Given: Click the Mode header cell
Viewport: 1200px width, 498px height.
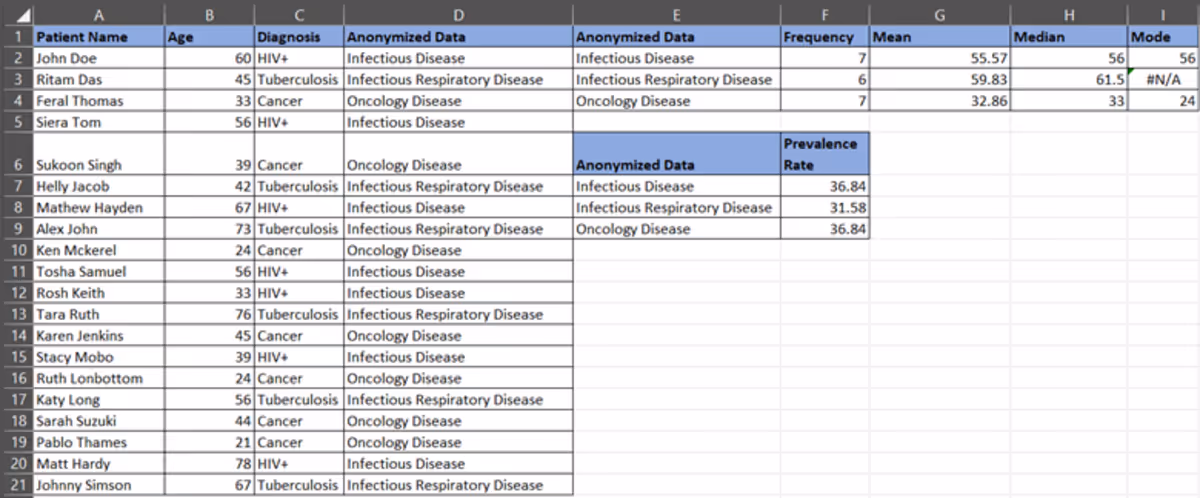Looking at the screenshot, I should [1163, 37].
